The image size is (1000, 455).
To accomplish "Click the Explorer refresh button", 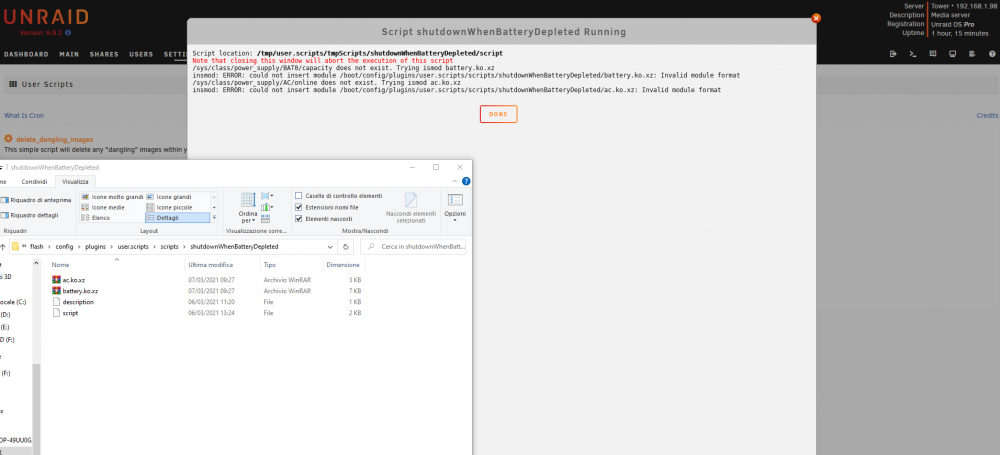I will (x=346, y=246).
